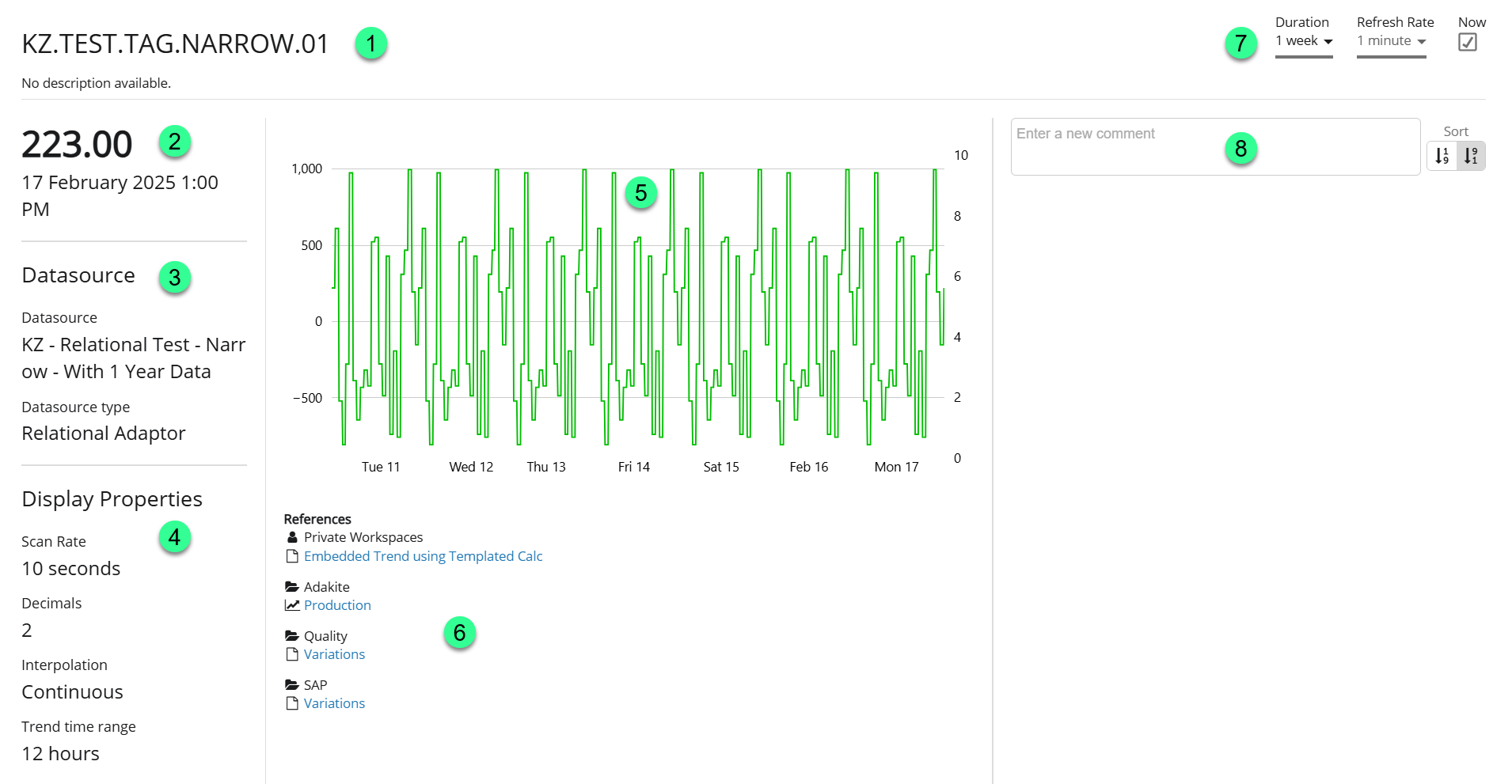1512x784 pixels.
Task: Open the Duration dropdown set to 1 week
Action: pos(1303,41)
